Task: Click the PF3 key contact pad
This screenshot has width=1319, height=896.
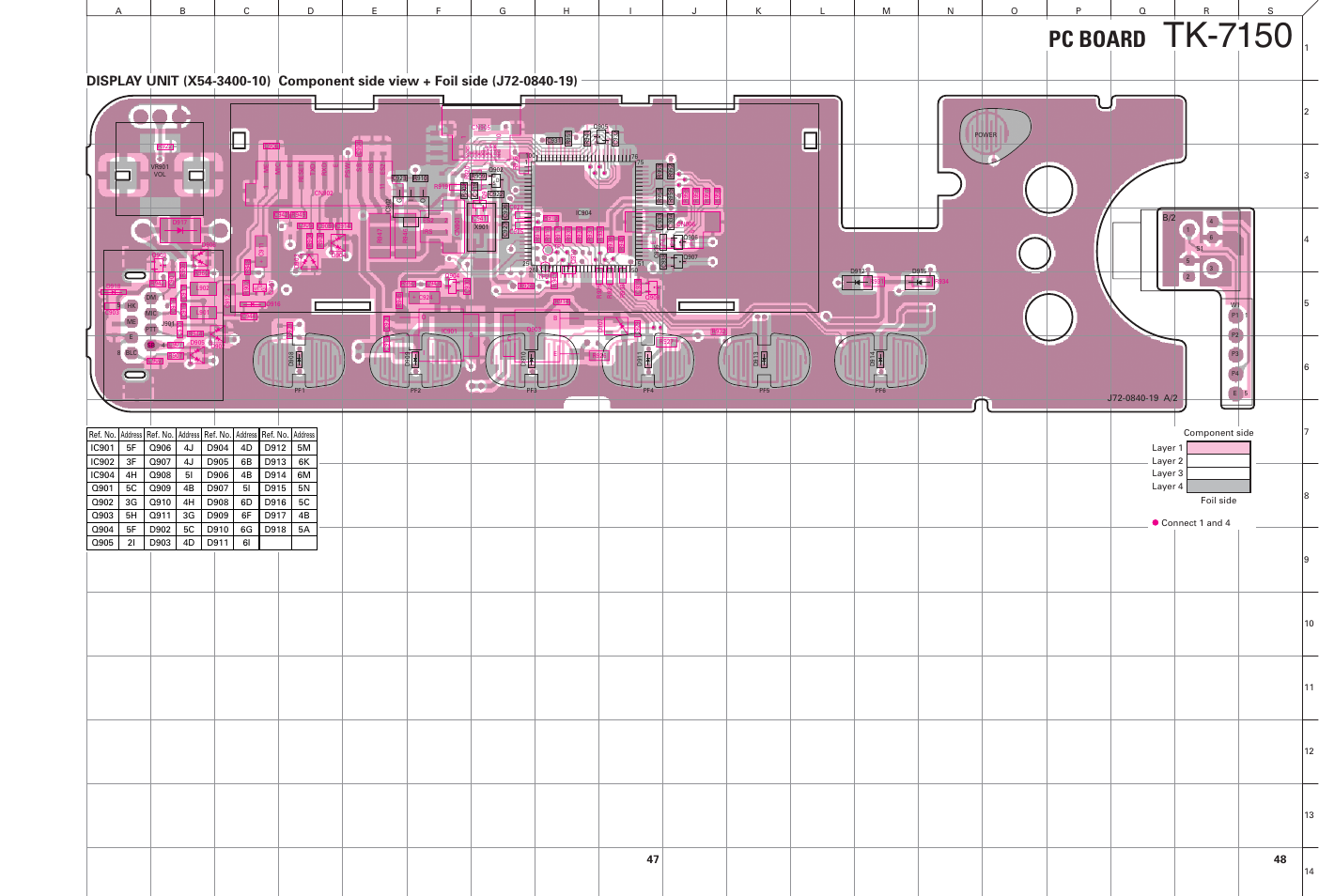Action: click(x=532, y=360)
